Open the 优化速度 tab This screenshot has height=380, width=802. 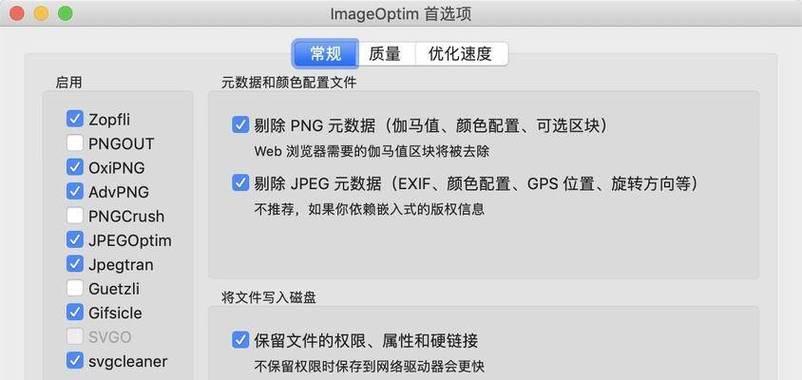coord(460,53)
